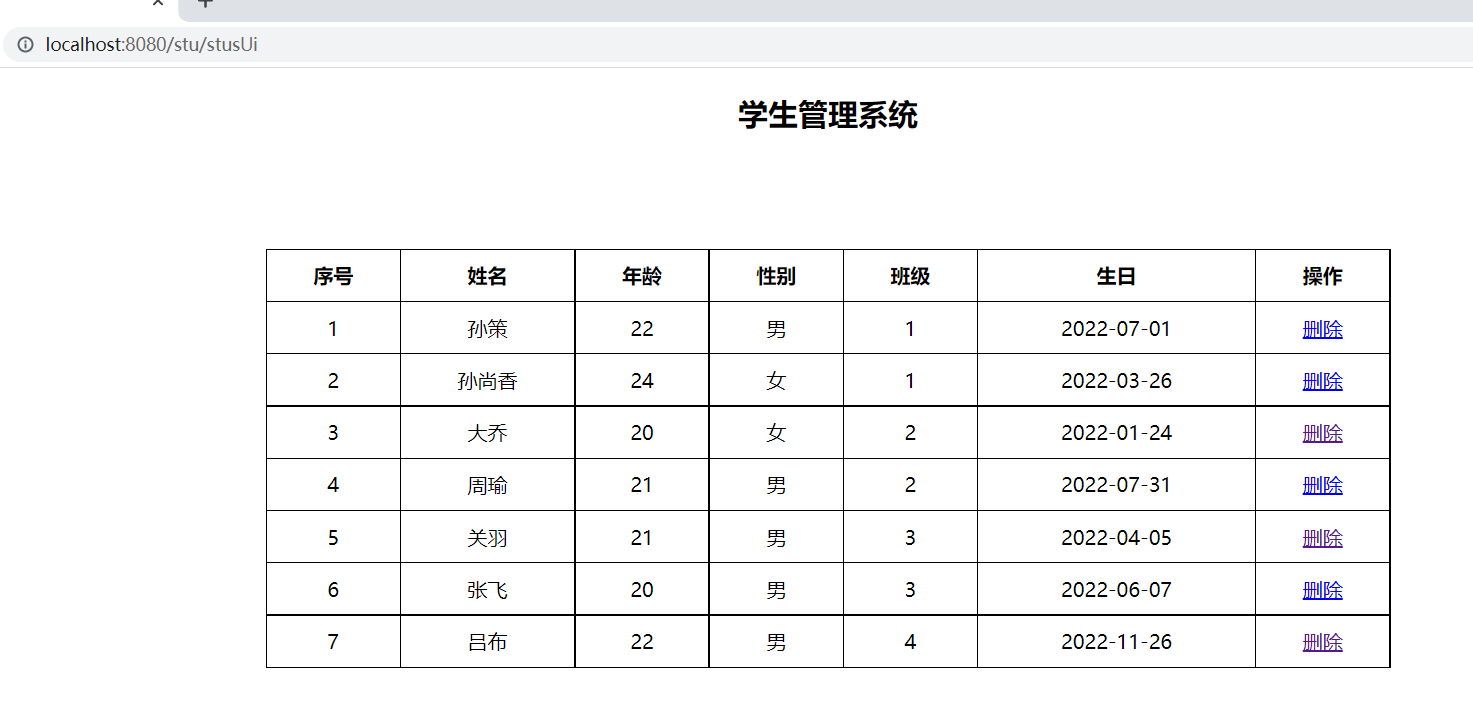Switch to the open browser tab
Viewport: 1473px width, 725px height.
80,6
